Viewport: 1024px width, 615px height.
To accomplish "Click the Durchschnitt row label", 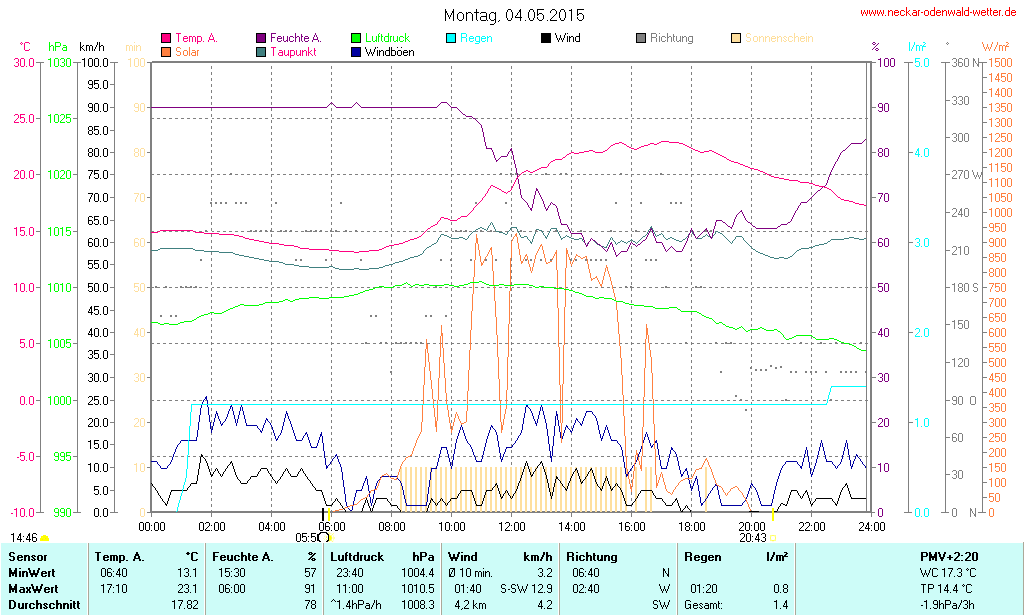I will pos(43,604).
